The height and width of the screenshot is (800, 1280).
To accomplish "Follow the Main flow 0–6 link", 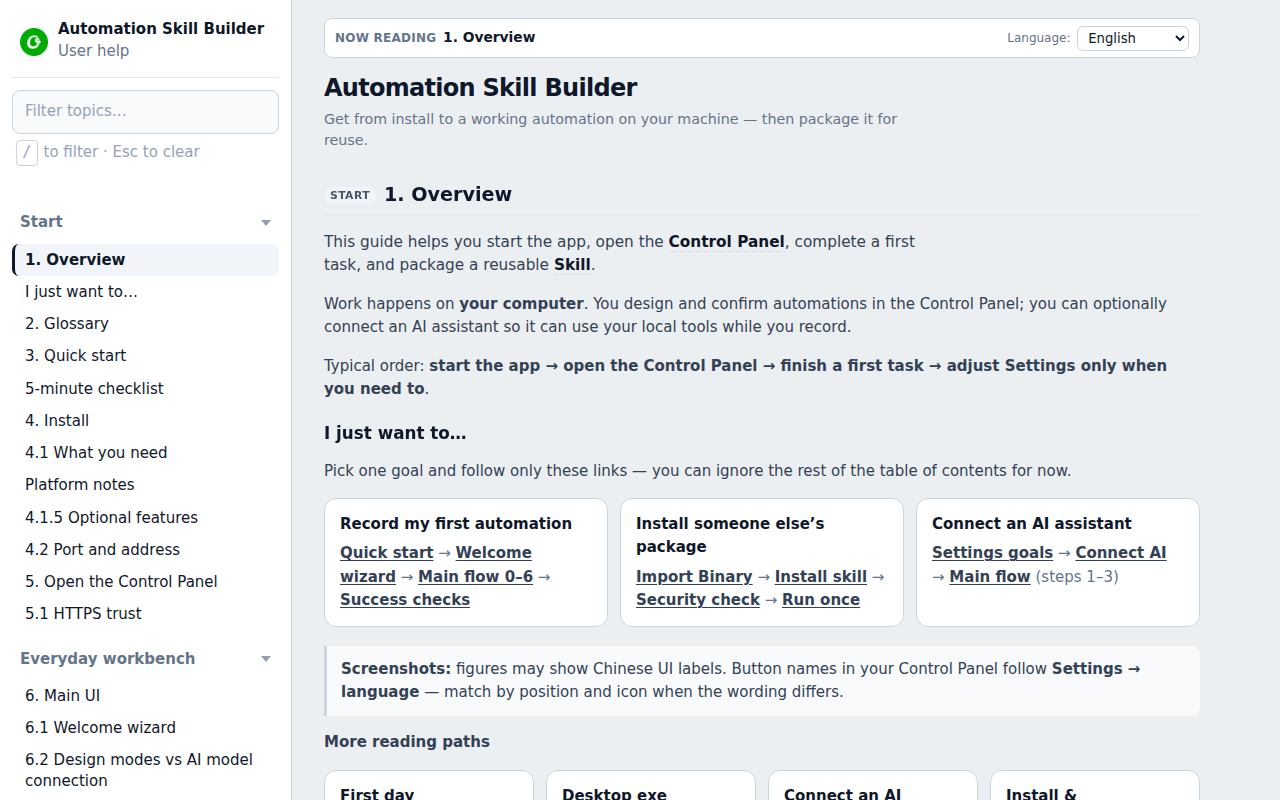I will click(476, 577).
